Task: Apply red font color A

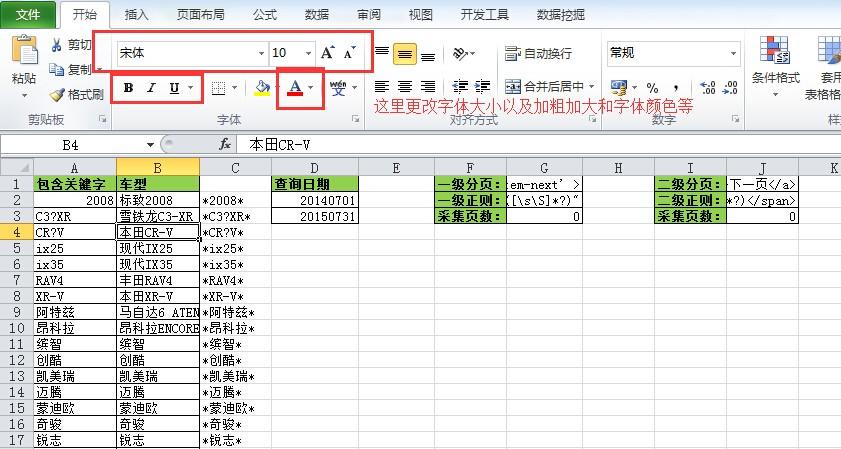Action: click(295, 87)
